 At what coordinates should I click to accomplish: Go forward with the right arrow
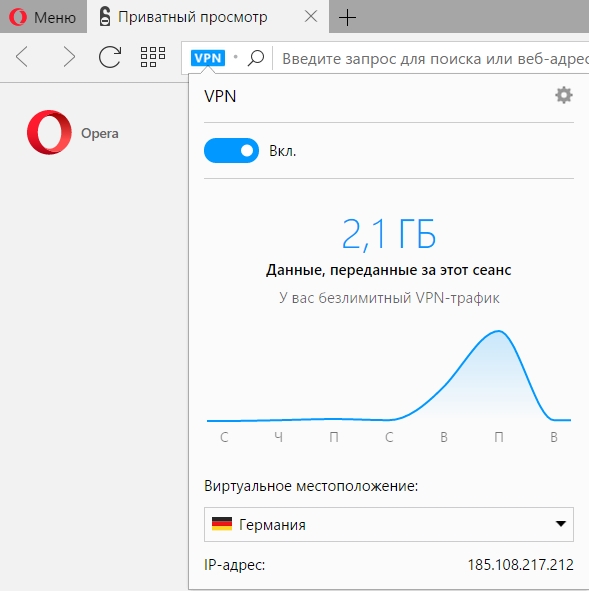pyautogui.click(x=69, y=57)
